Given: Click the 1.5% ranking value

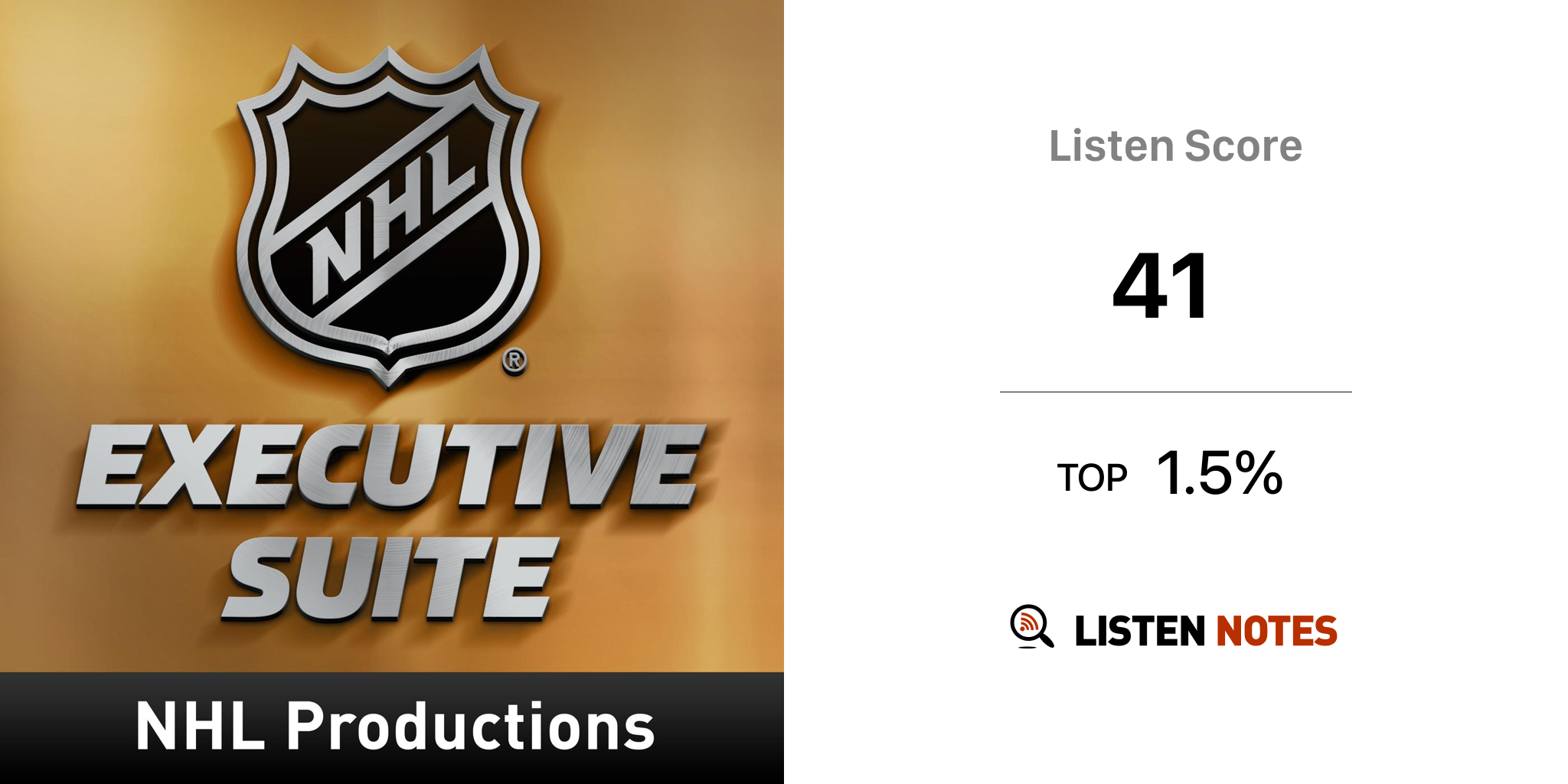Looking at the screenshot, I should point(1219,474).
